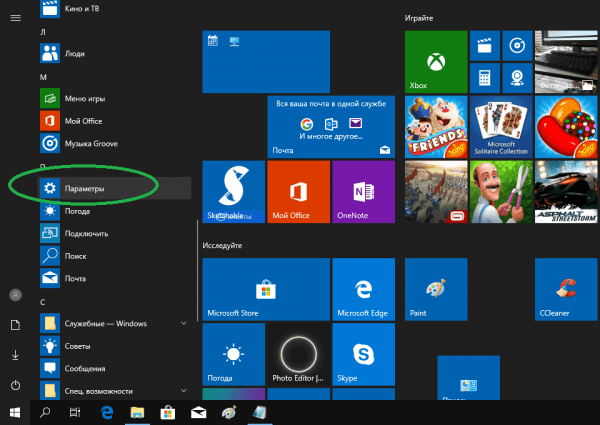This screenshot has width=600, height=425.
Task: Open the user account icon
Action: coord(15,295)
